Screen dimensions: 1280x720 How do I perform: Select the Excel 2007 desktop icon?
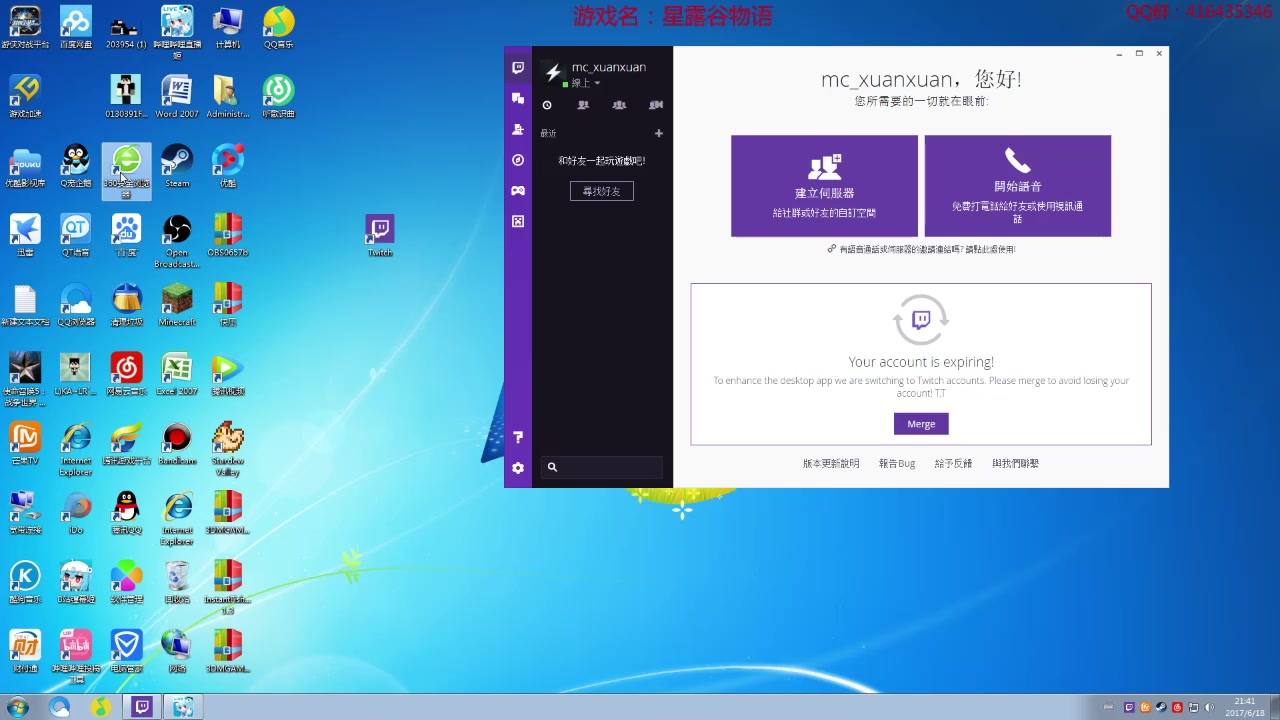(x=177, y=374)
